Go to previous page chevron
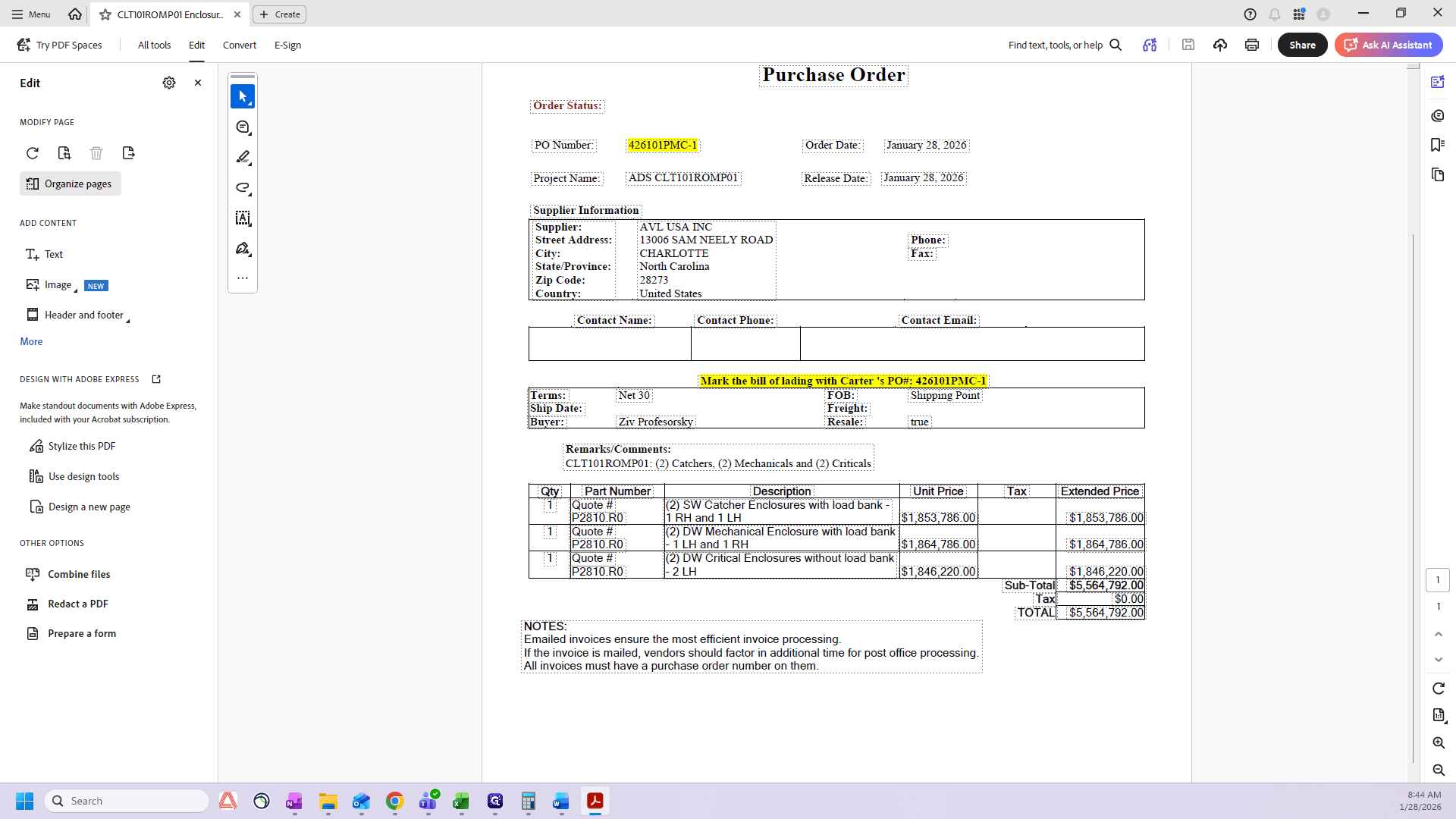The image size is (1456, 819). (x=1439, y=634)
